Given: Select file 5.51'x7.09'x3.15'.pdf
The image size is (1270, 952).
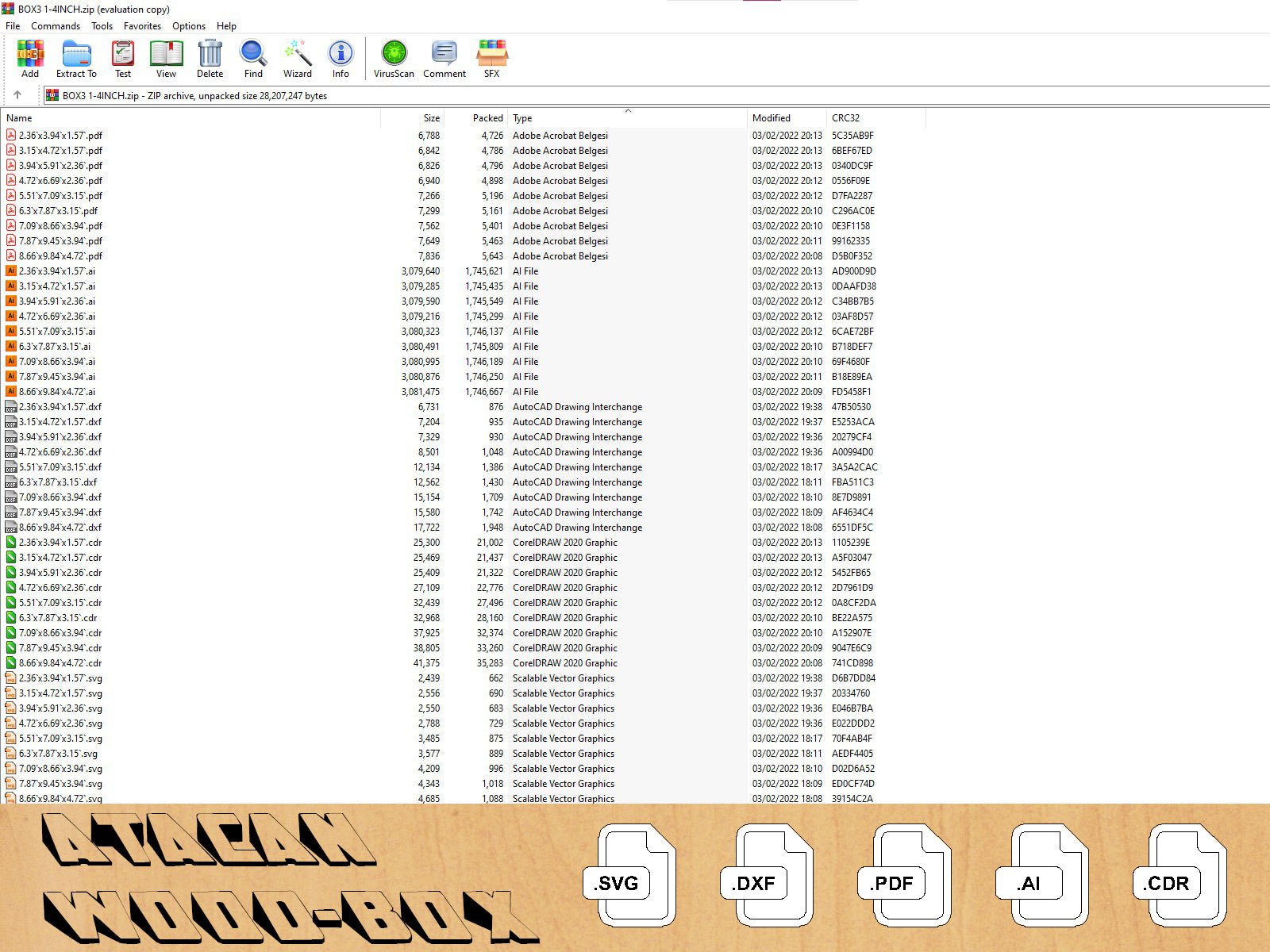Looking at the screenshot, I should (x=60, y=195).
